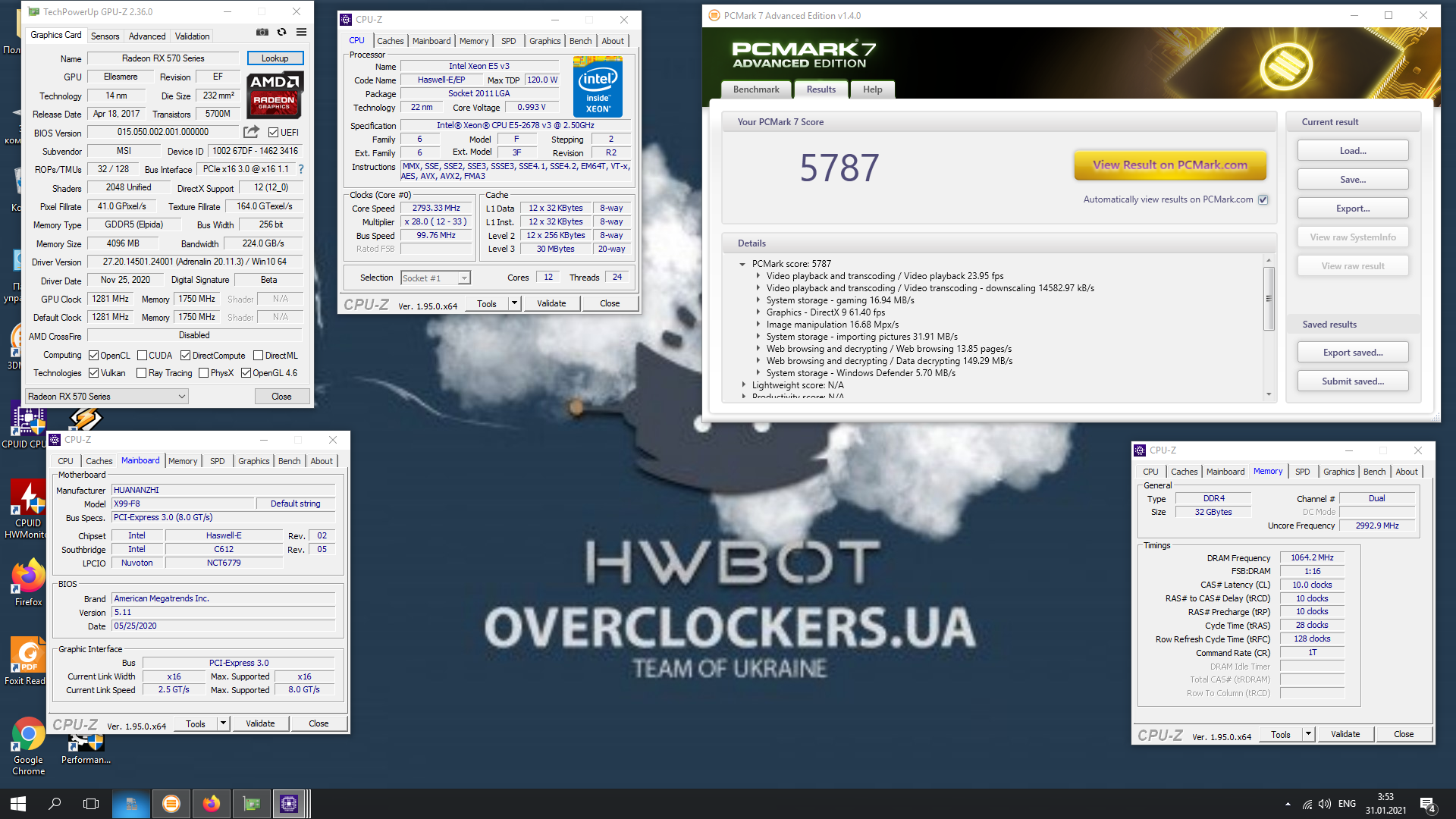
Task: Open notification center icon
Action: click(1428, 804)
